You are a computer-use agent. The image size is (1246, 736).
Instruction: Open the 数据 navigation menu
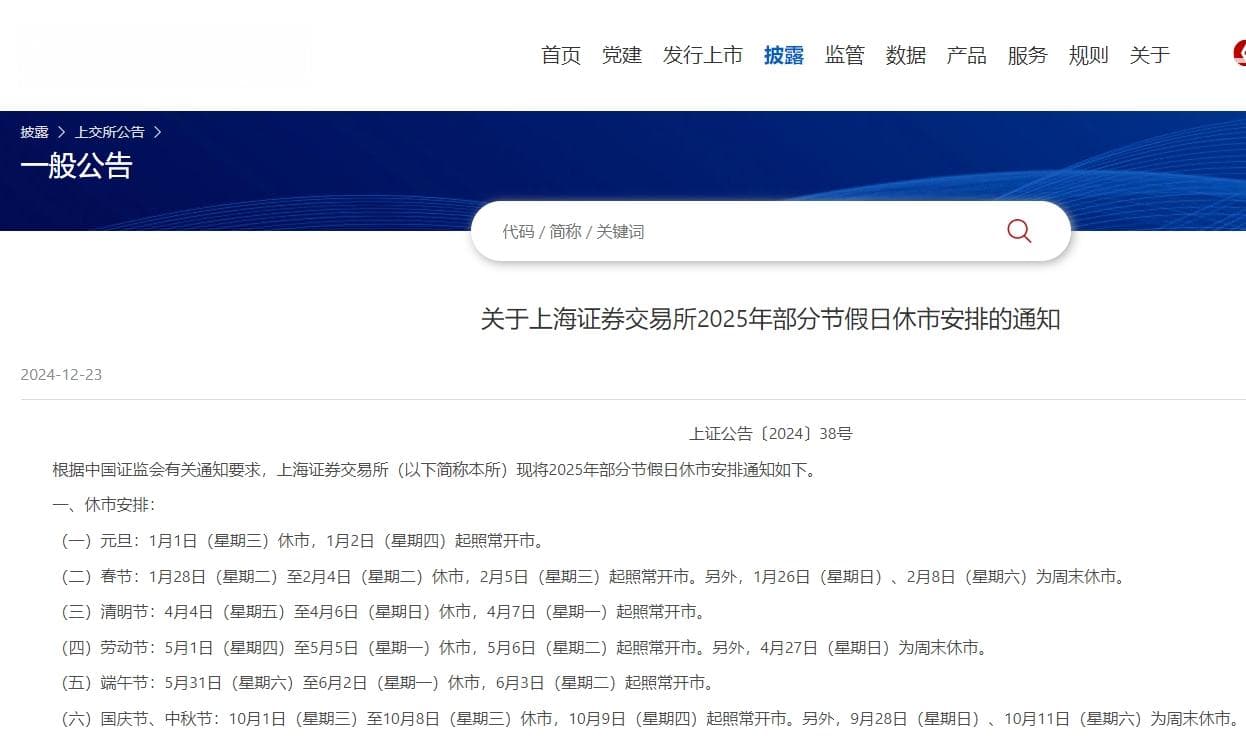coord(906,55)
